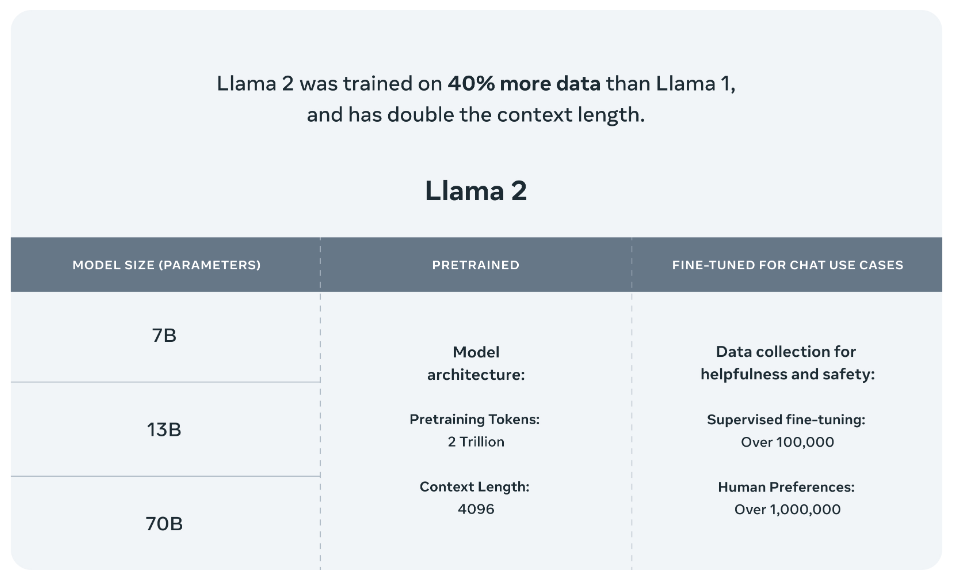
Task: Click the "7B" model size cell
Action: click(x=164, y=336)
